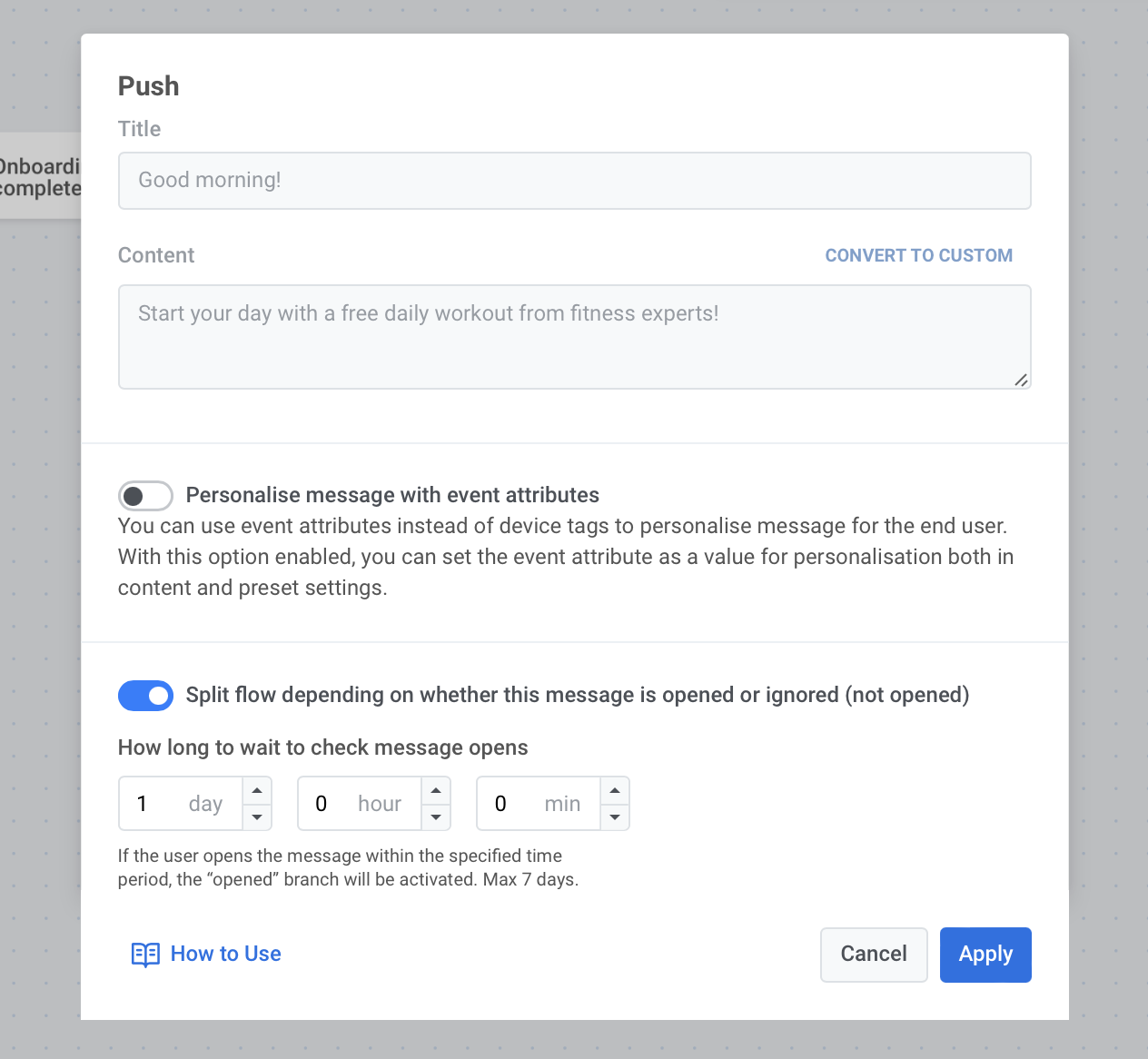Grab the Content textarea resize handle
Screen dimensions: 1148x1059
pos(1022,380)
